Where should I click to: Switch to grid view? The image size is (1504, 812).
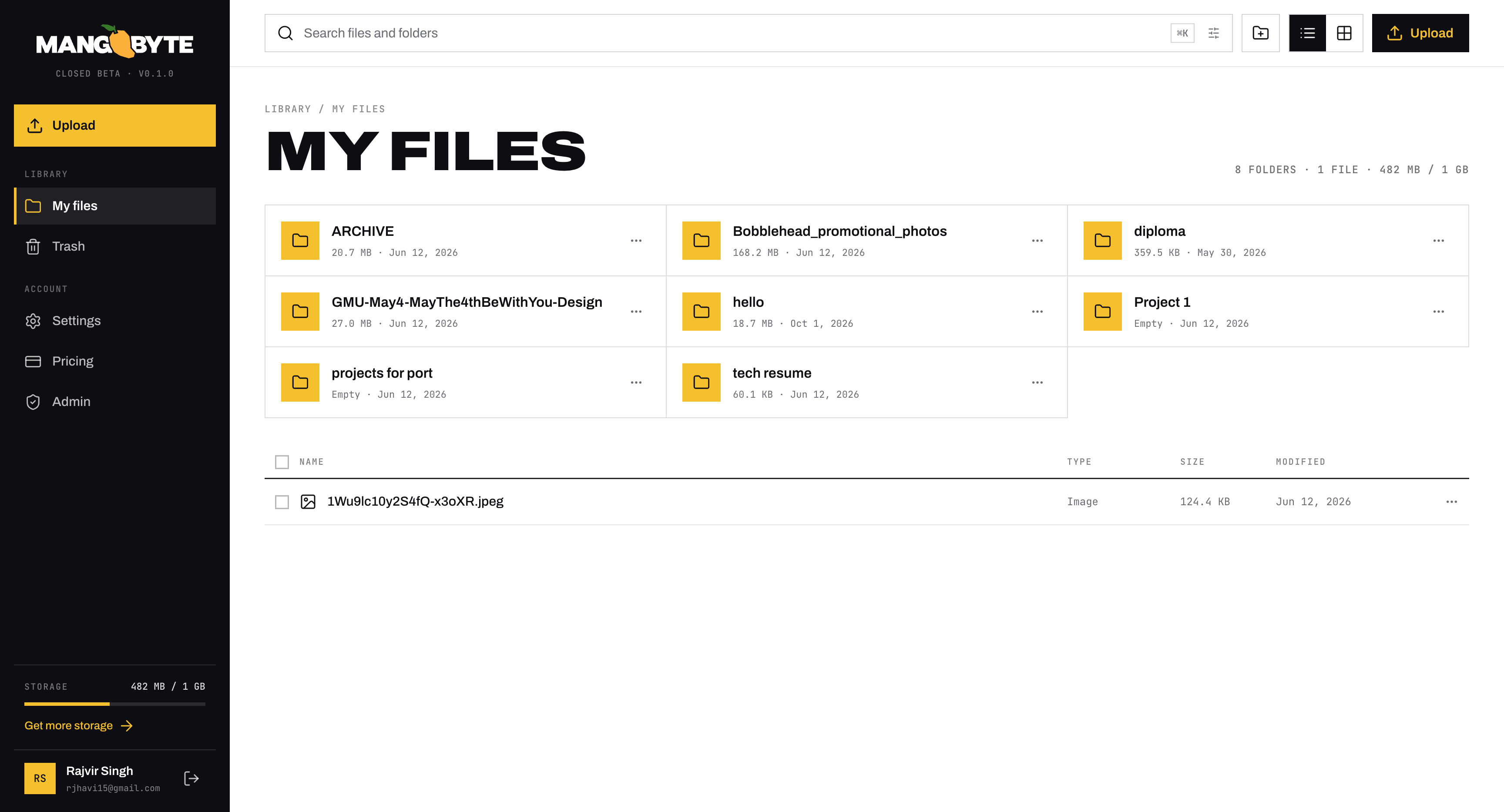click(x=1344, y=33)
